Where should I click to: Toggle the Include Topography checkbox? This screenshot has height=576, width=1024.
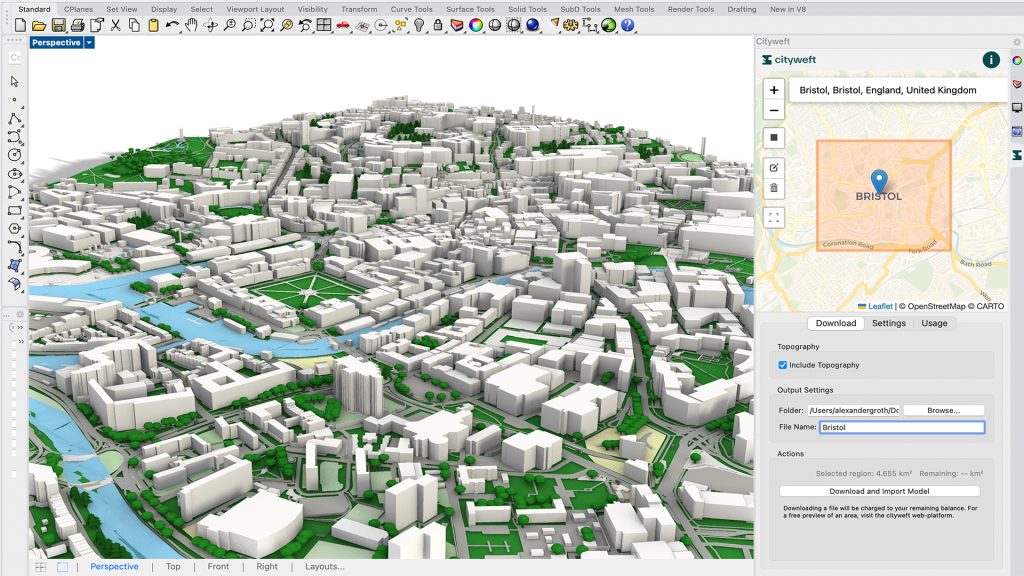(783, 365)
